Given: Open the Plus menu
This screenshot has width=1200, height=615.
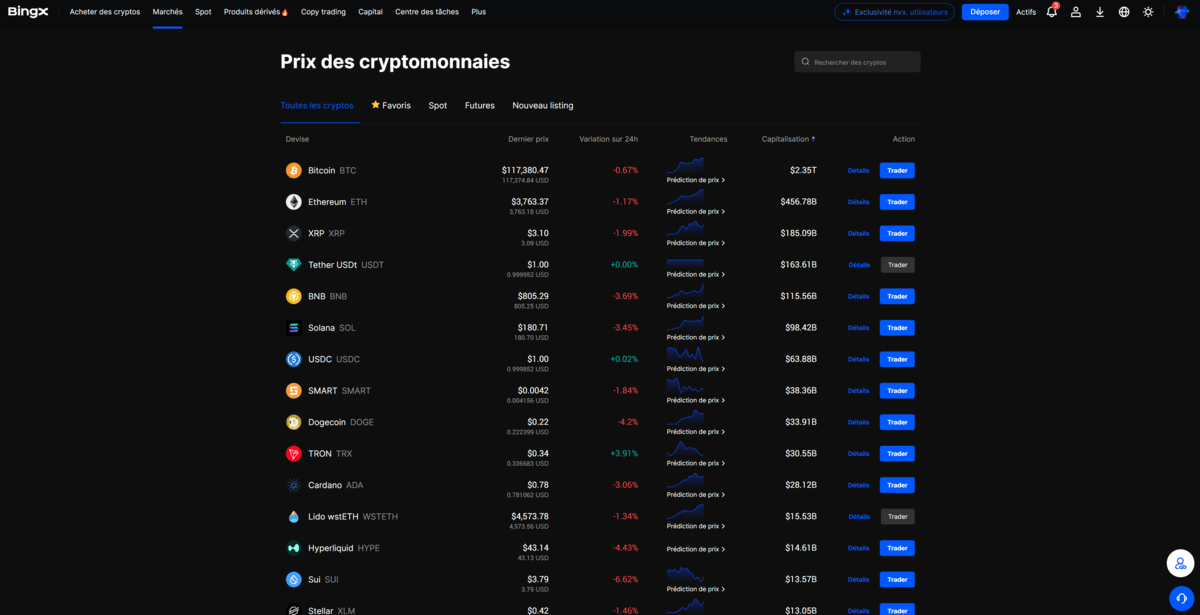Looking at the screenshot, I should [x=478, y=12].
